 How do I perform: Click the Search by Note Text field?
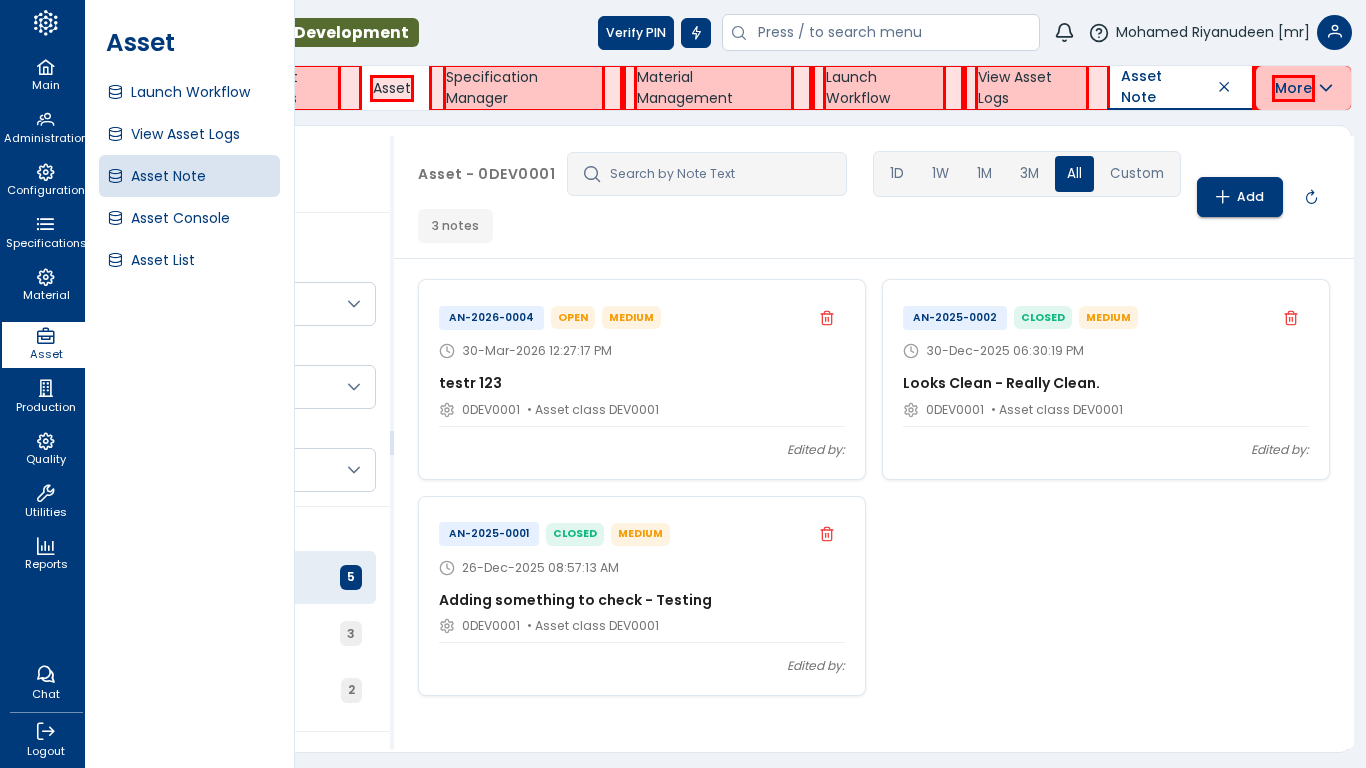(720, 174)
